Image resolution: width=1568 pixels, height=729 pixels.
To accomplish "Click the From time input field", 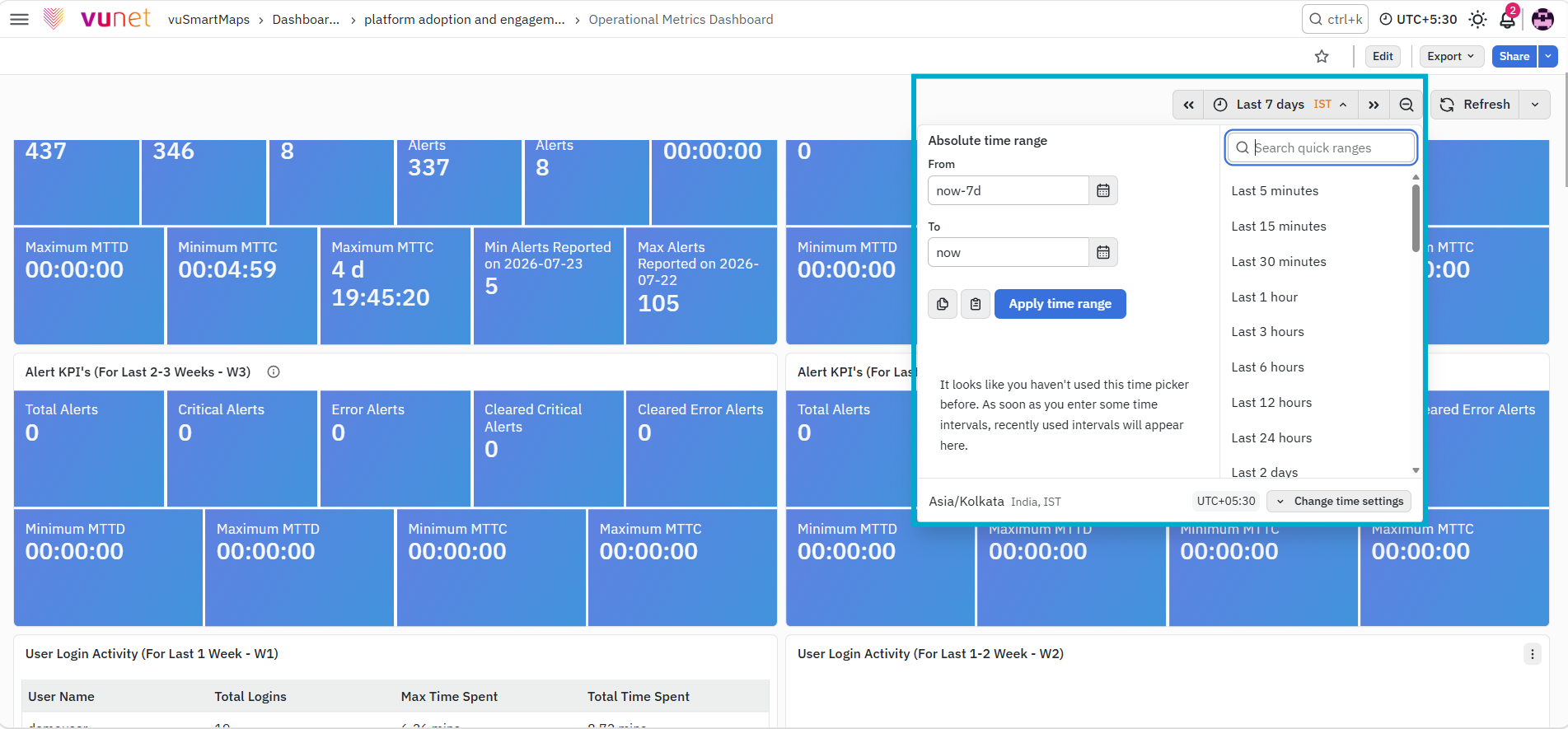I will (1008, 190).
